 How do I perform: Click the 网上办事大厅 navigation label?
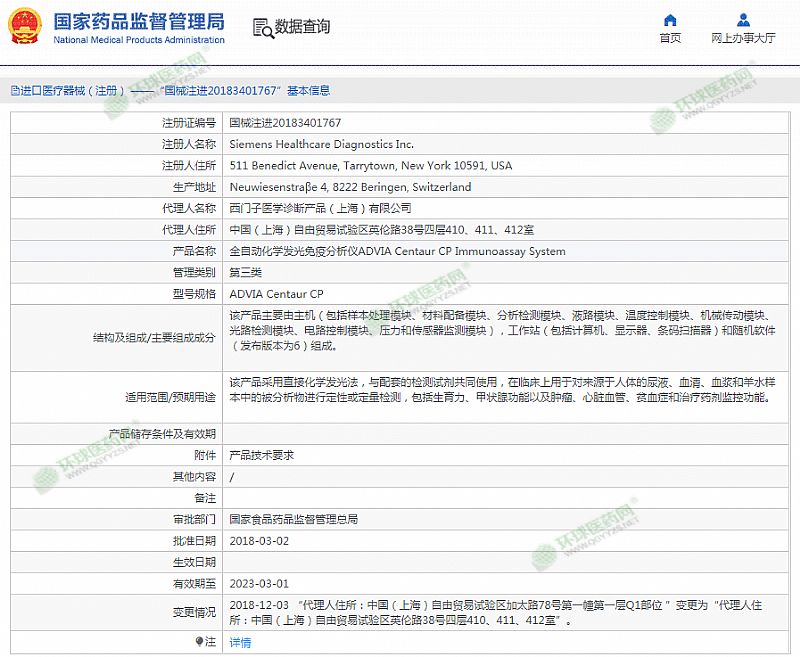point(743,38)
